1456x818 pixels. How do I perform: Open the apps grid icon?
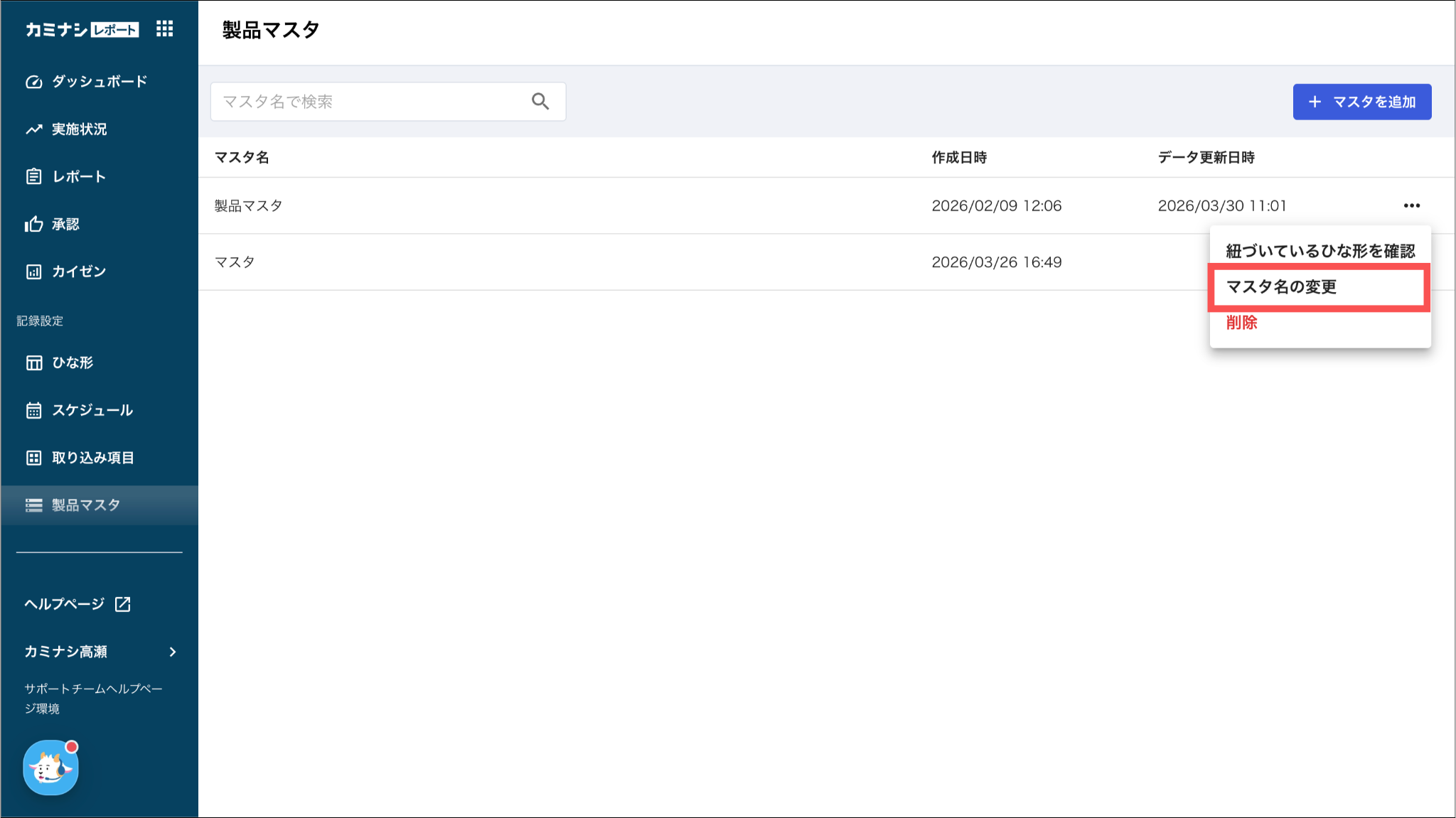point(165,29)
